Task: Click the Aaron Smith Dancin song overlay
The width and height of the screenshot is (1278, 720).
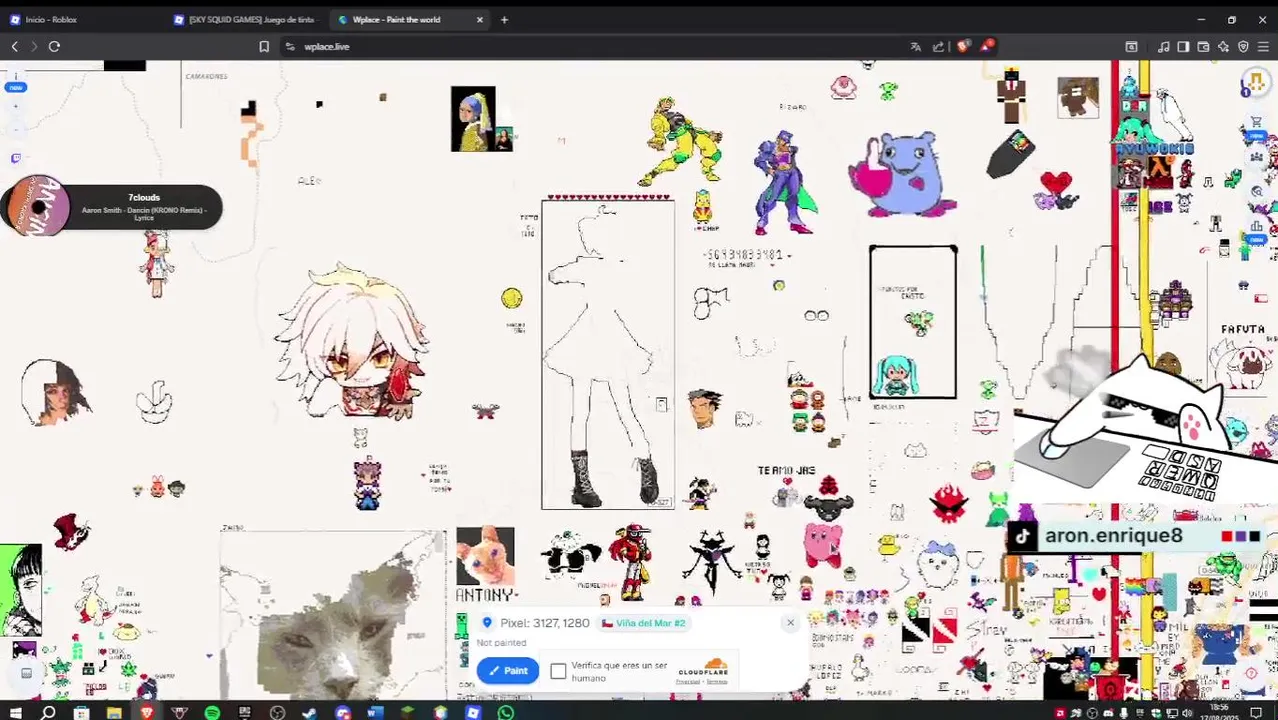Action: (x=112, y=207)
